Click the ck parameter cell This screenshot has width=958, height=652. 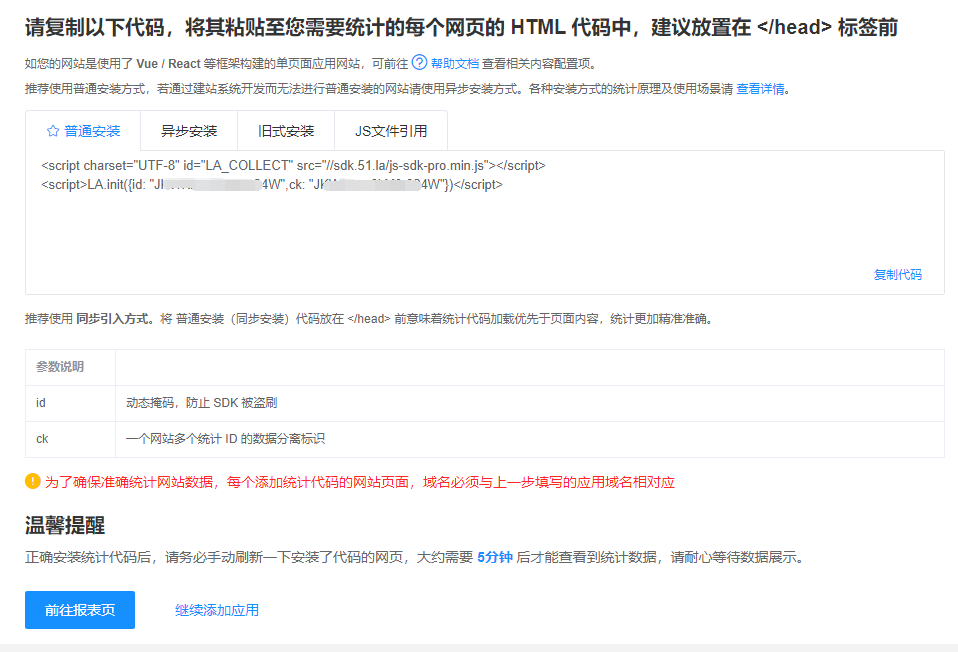click(x=70, y=439)
